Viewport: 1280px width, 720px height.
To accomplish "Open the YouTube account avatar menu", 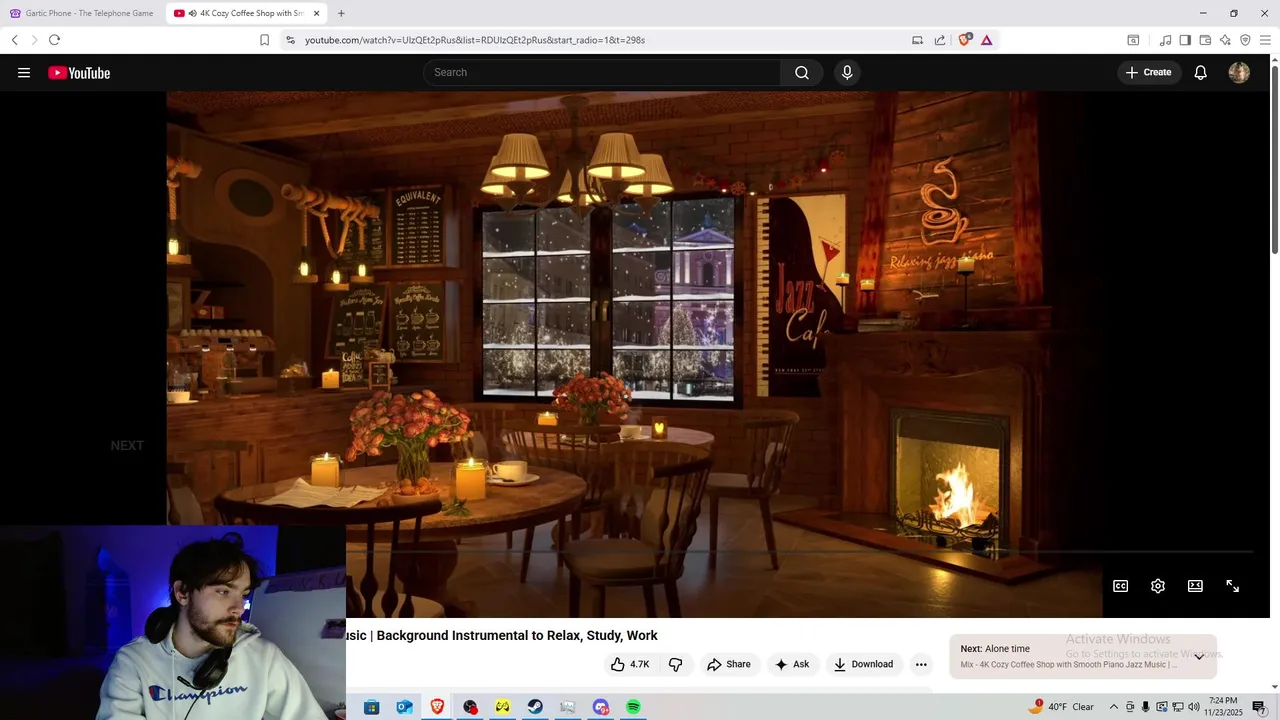I will pos(1239,72).
